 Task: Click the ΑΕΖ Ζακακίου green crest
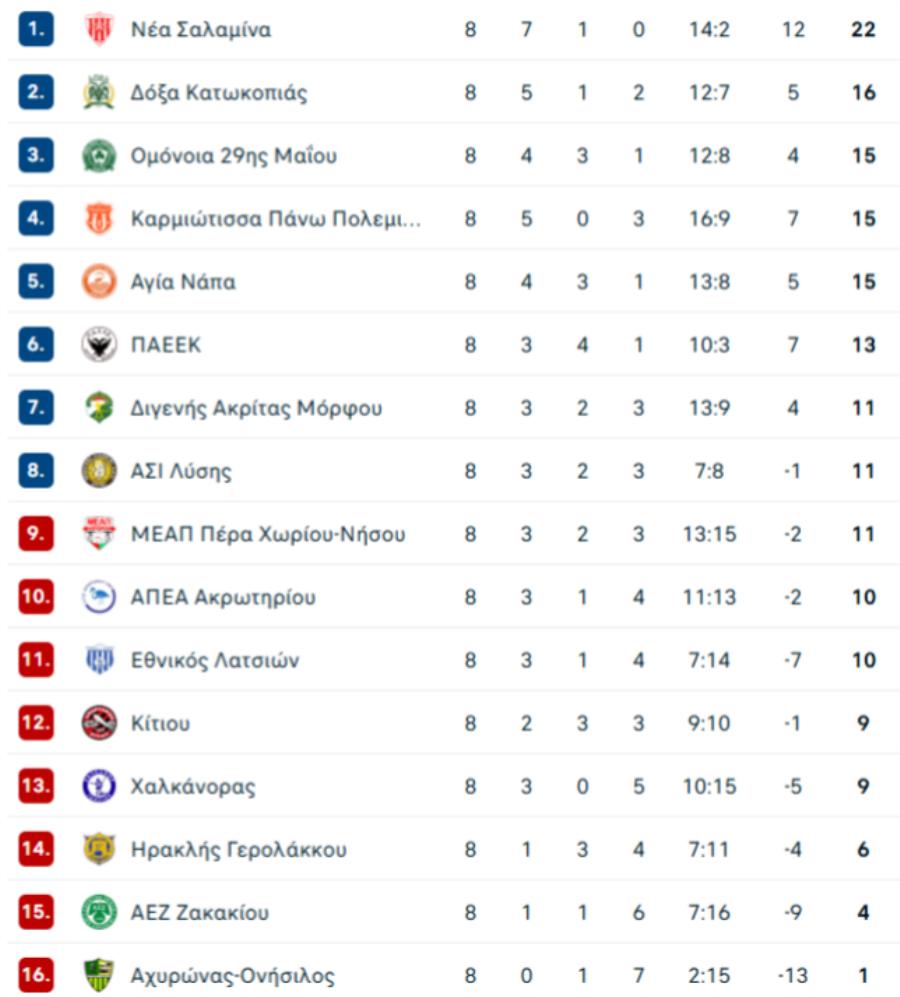tap(98, 912)
